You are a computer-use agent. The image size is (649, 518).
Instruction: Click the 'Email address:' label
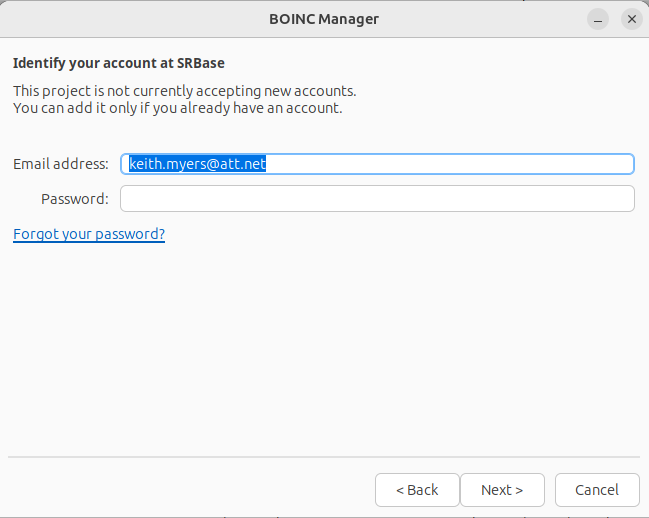(x=61, y=164)
